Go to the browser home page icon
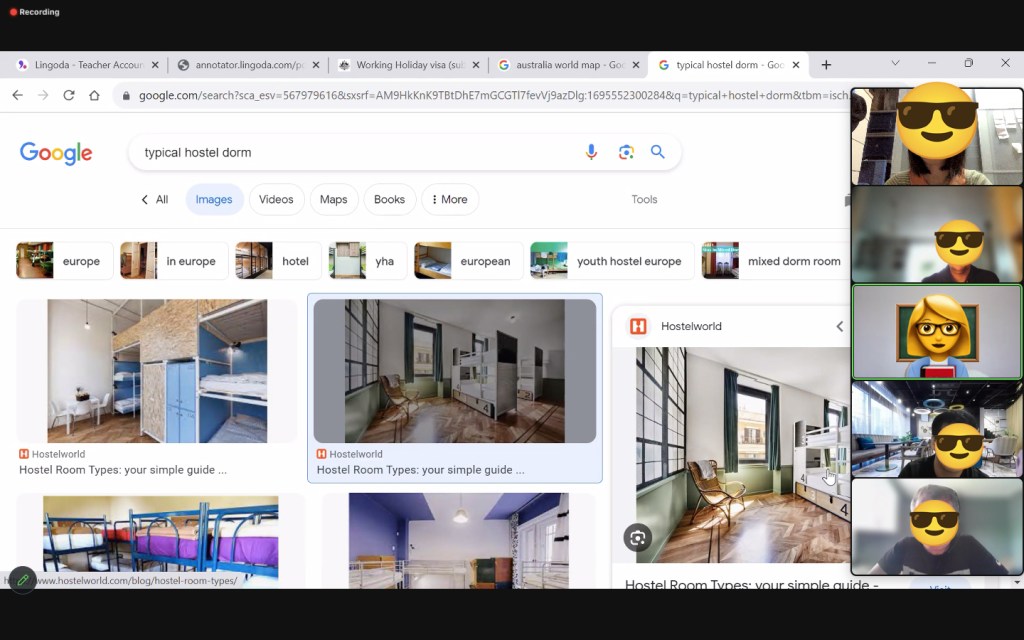This screenshot has width=1024, height=640. (94, 95)
